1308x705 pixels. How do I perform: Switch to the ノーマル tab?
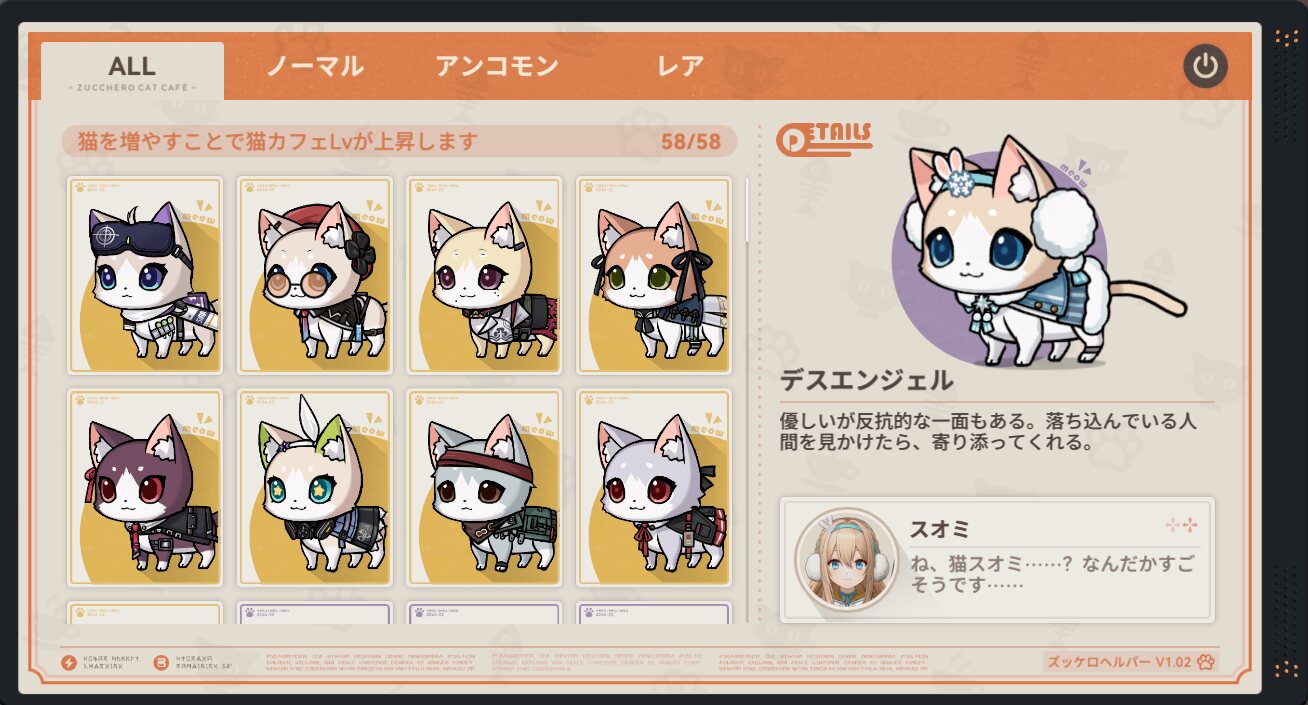[x=314, y=67]
